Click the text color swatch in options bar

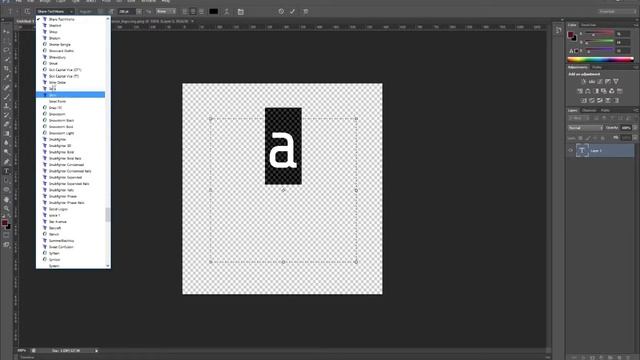(213, 12)
